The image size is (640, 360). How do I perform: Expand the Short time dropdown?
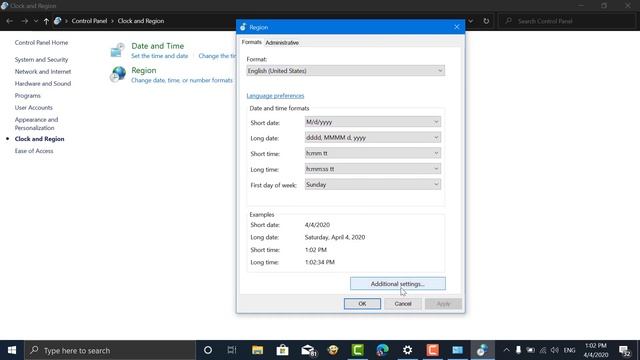pyautogui.click(x=373, y=153)
